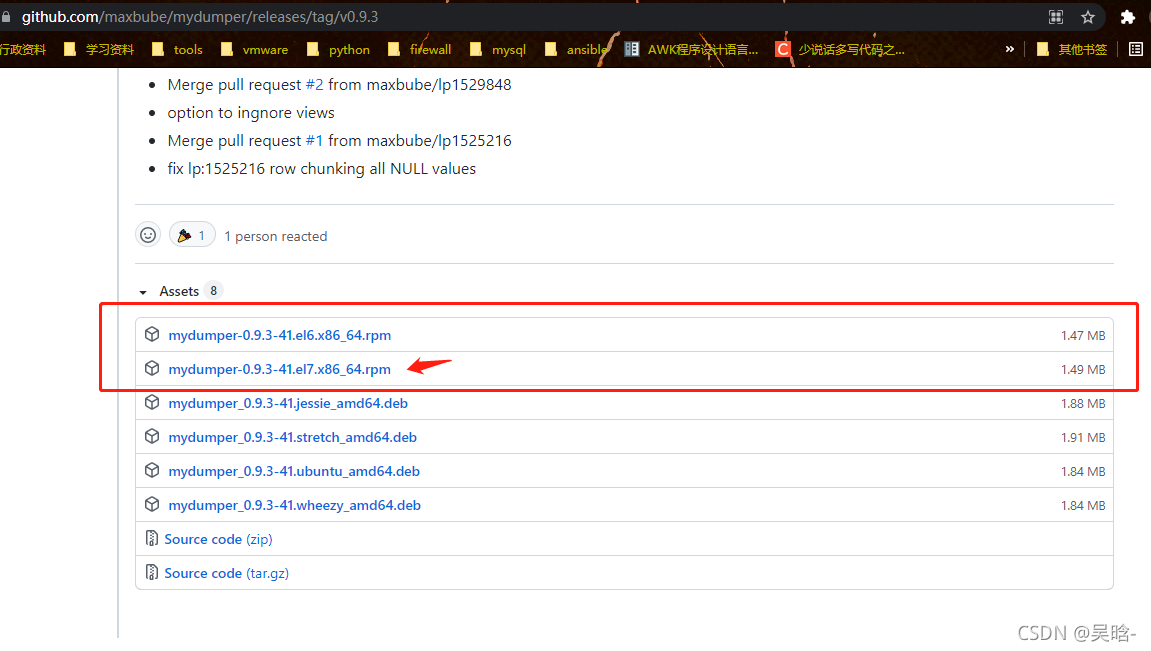The image size is (1151, 651).
Task: Click the party popper reaction with count 1
Action: 192,235
